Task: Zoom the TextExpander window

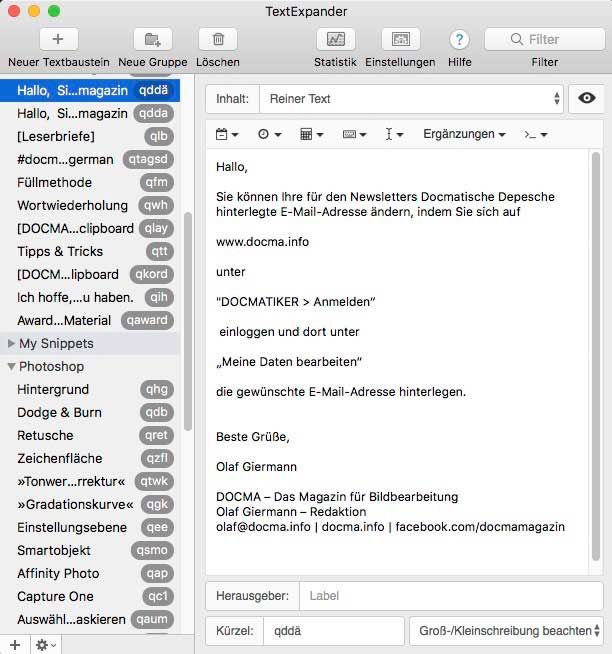Action: point(54,11)
